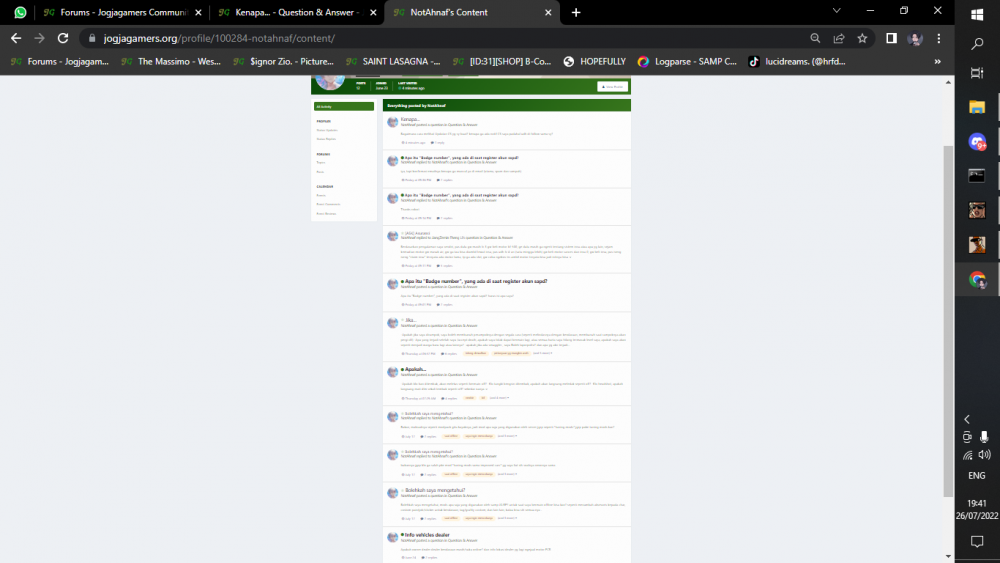Screen dimensions: 1000x563
Task: Open the Chrome three-dot menu
Action: pyautogui.click(x=939, y=38)
